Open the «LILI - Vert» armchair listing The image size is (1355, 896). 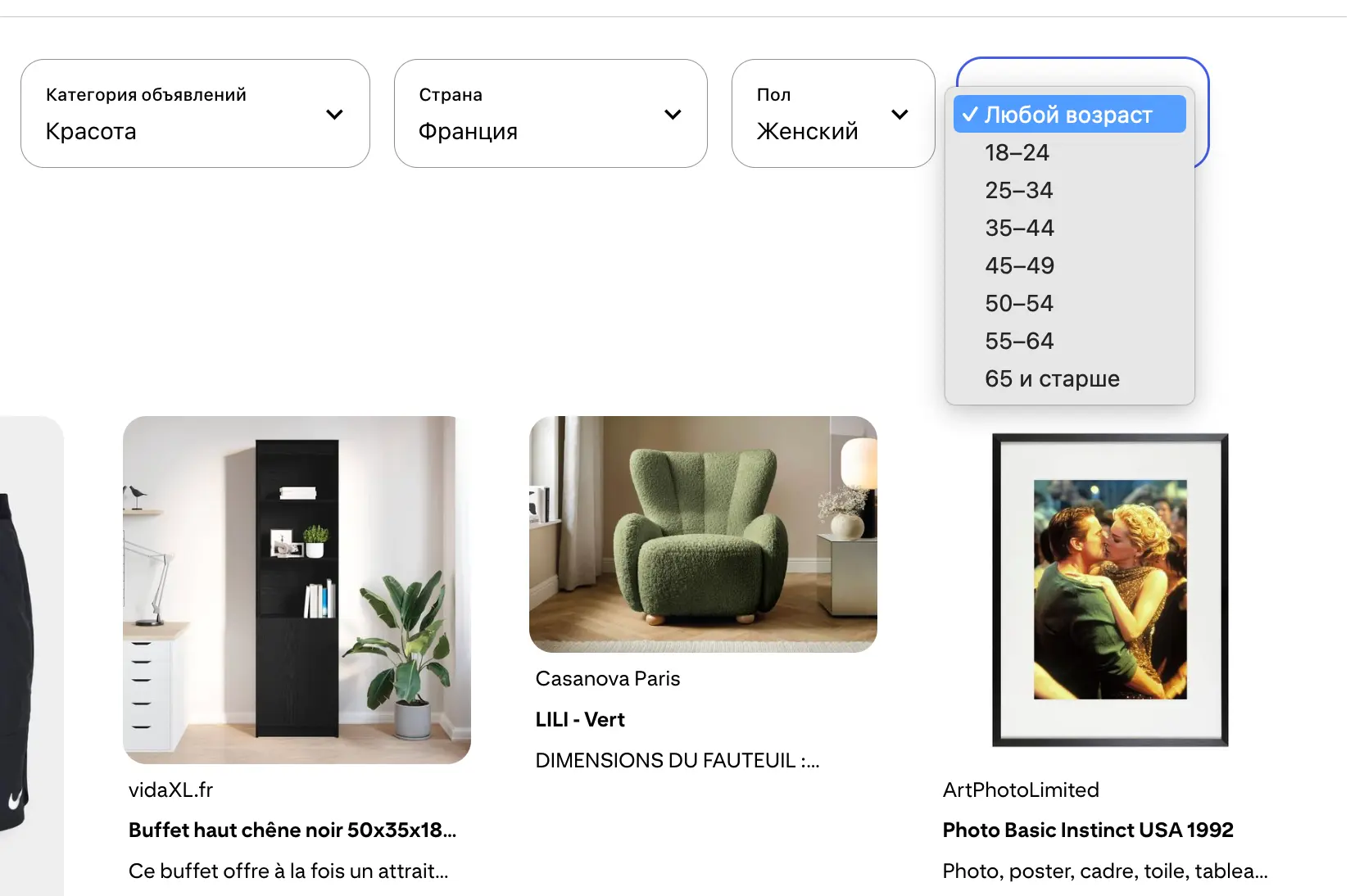579,719
